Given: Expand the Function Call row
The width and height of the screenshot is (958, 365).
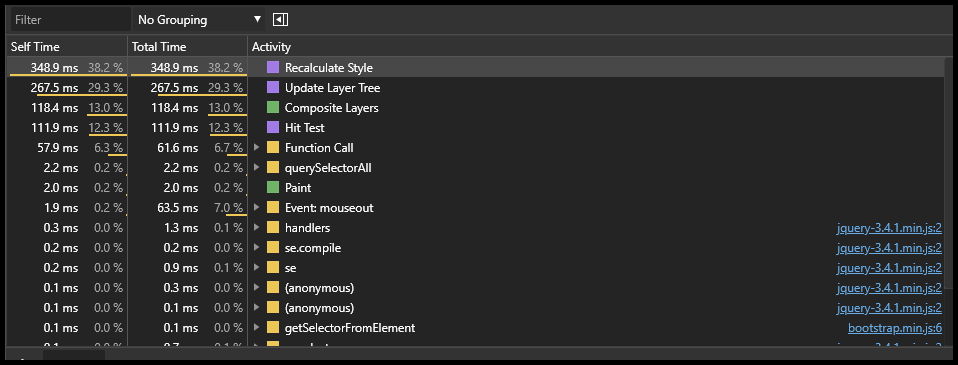Looking at the screenshot, I should tap(257, 147).
